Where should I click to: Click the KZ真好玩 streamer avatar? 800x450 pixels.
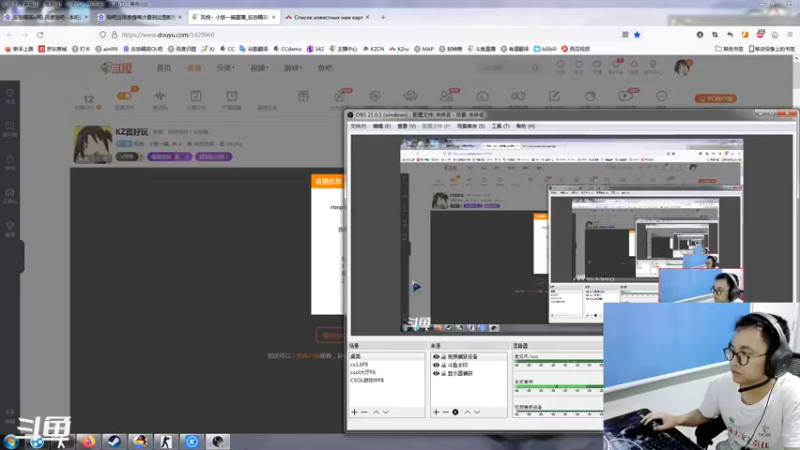(93, 144)
